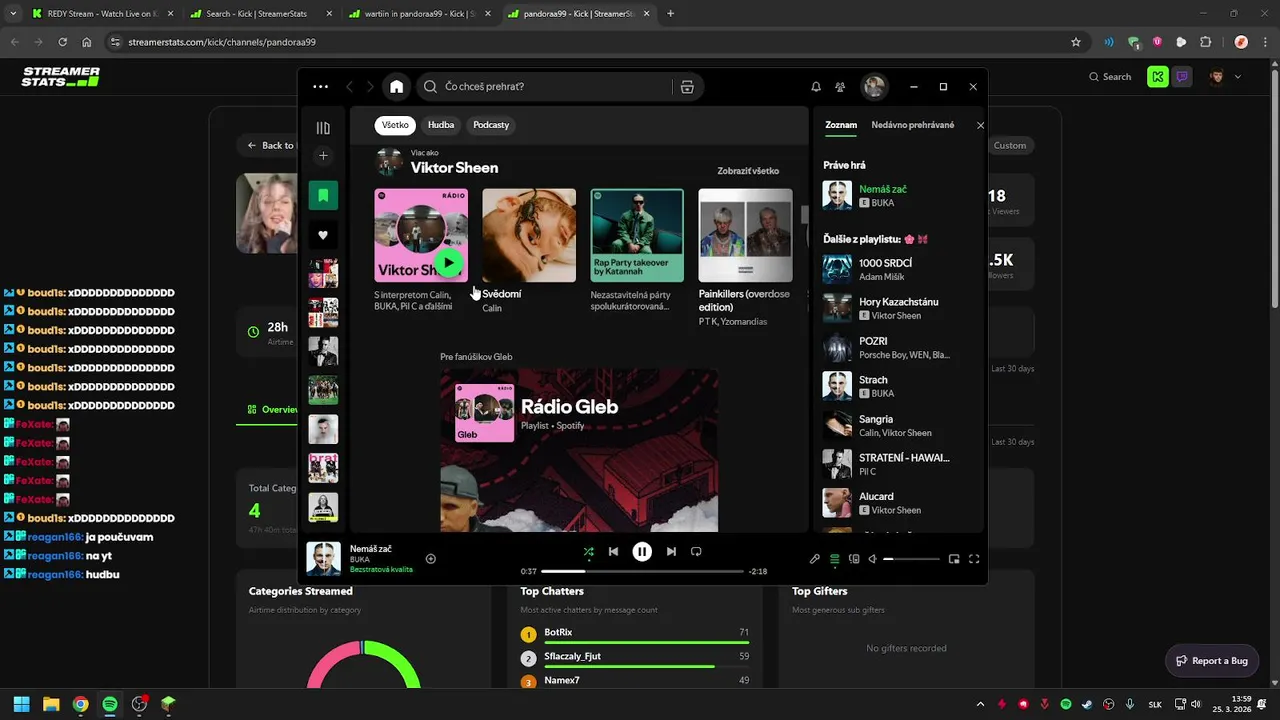
Task: Select Twitch platform icon on StreamerStats
Action: (1182, 77)
